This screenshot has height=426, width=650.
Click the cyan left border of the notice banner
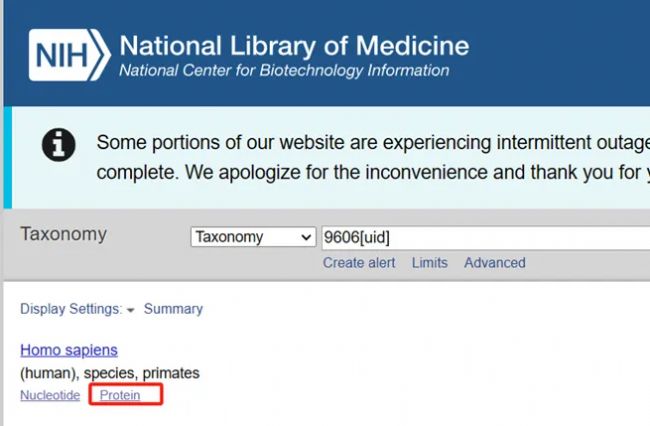pyautogui.click(x=7, y=157)
